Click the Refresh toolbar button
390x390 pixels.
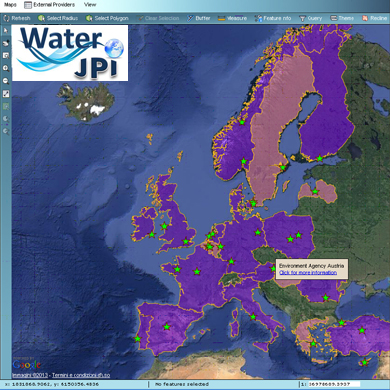(17, 18)
